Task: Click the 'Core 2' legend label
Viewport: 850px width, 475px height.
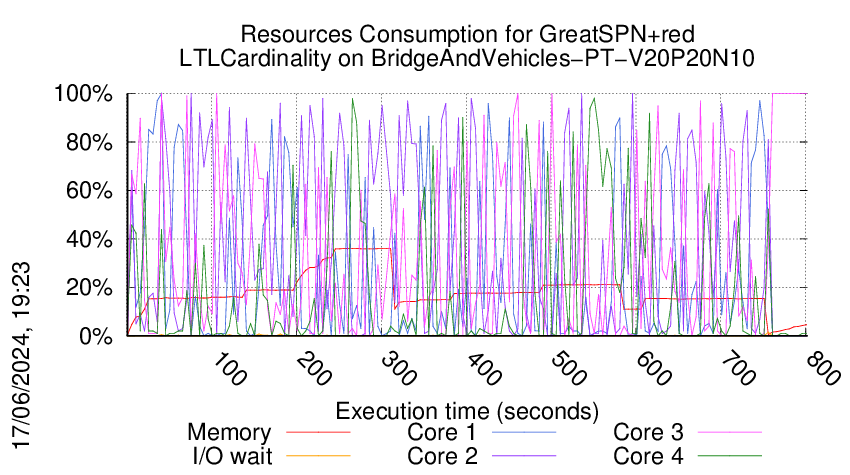Action: click(x=442, y=457)
